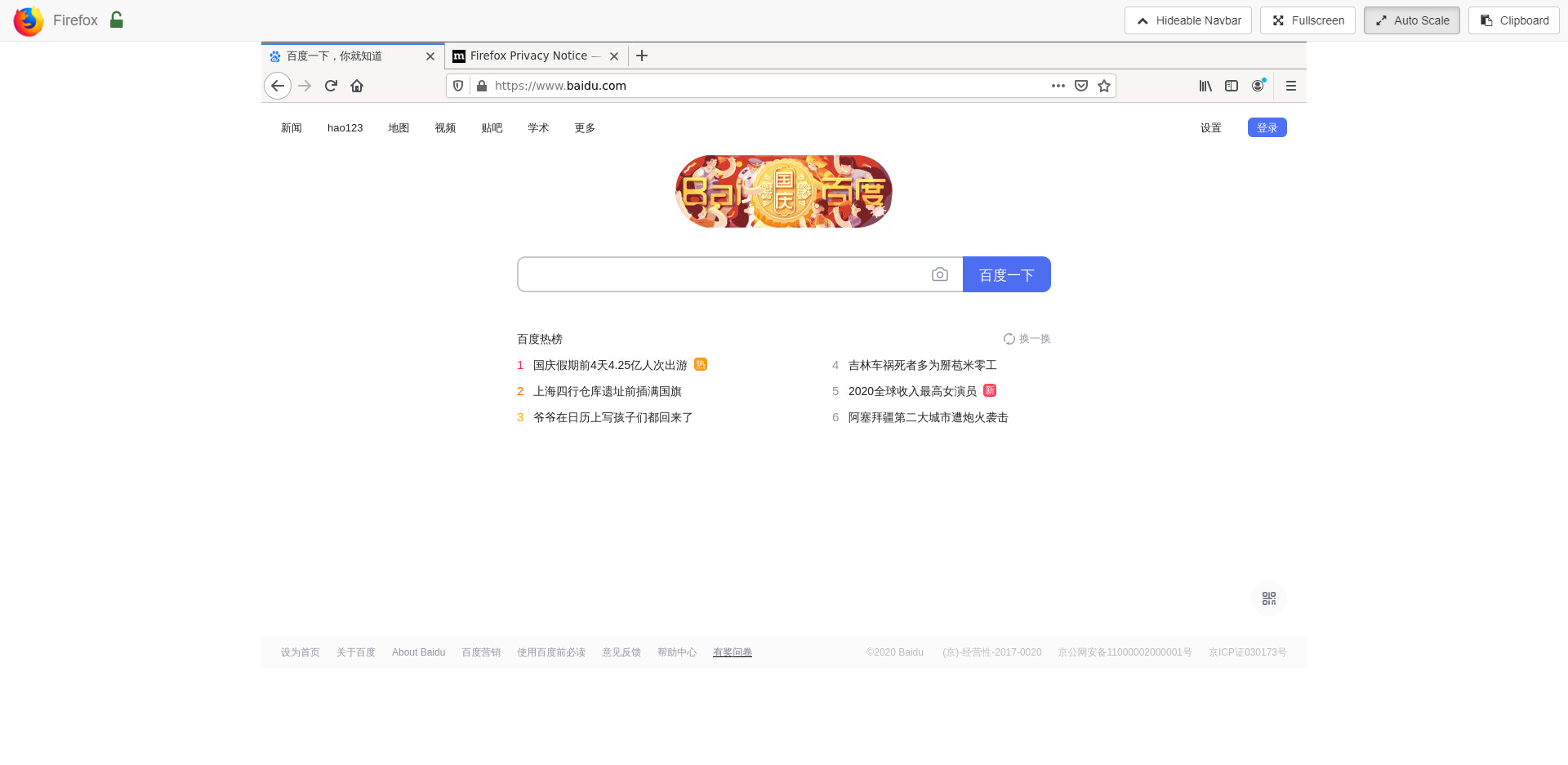Click 关于百度 footer link
The width and height of the screenshot is (1568, 765).
(x=356, y=652)
